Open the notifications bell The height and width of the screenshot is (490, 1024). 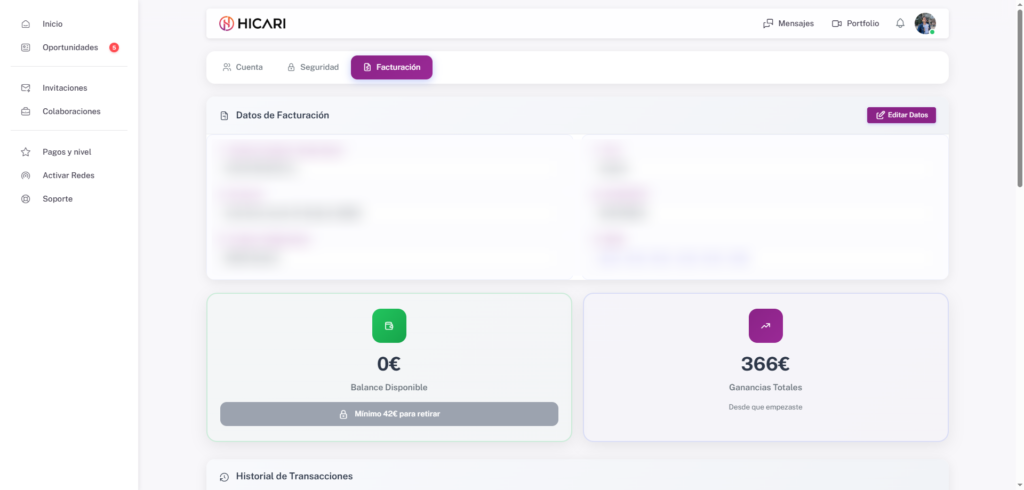(x=900, y=23)
